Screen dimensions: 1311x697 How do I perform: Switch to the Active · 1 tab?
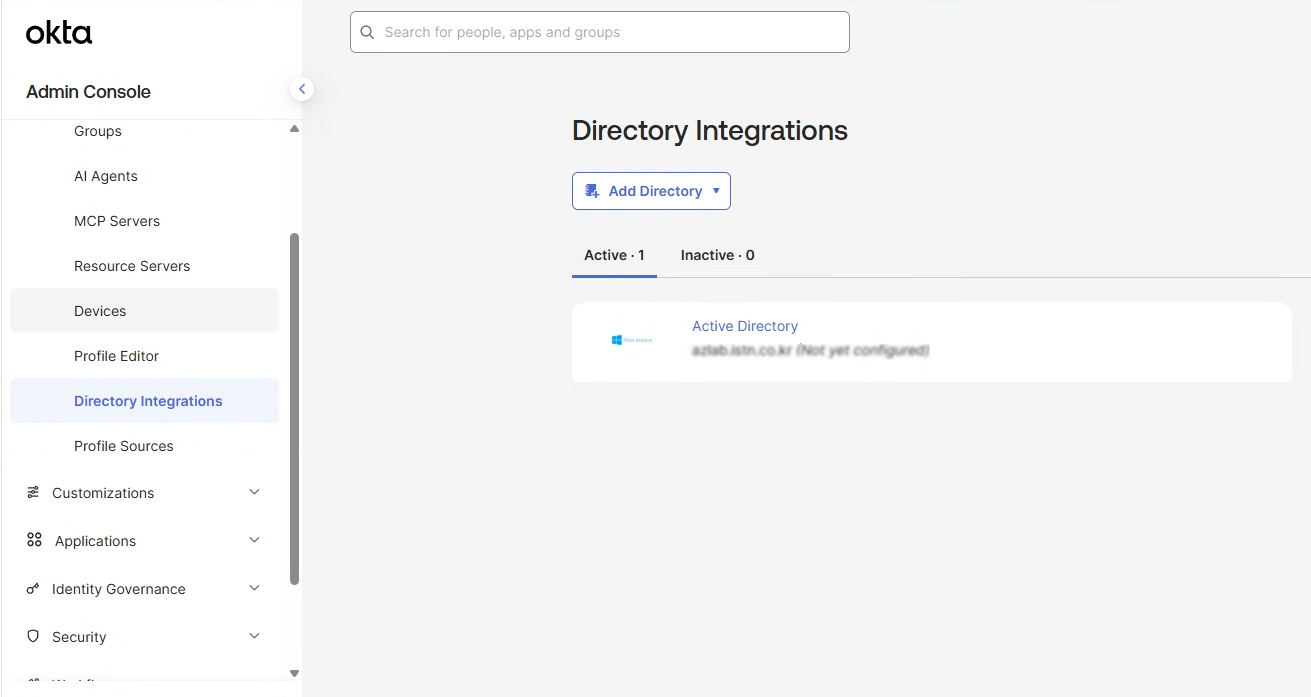point(614,255)
